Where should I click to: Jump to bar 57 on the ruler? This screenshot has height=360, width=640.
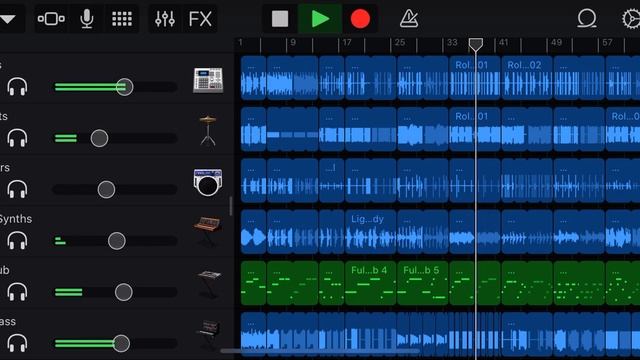607,42
